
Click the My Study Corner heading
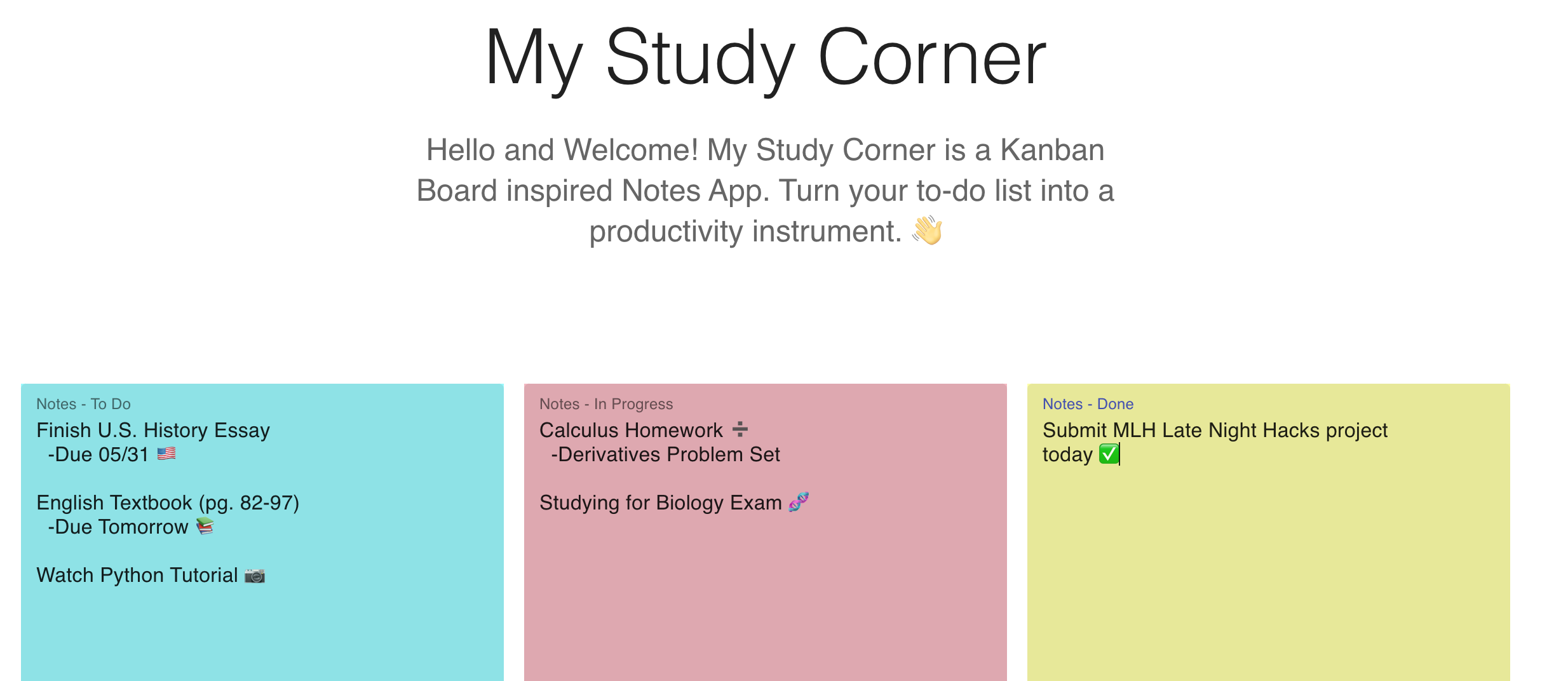(x=766, y=57)
